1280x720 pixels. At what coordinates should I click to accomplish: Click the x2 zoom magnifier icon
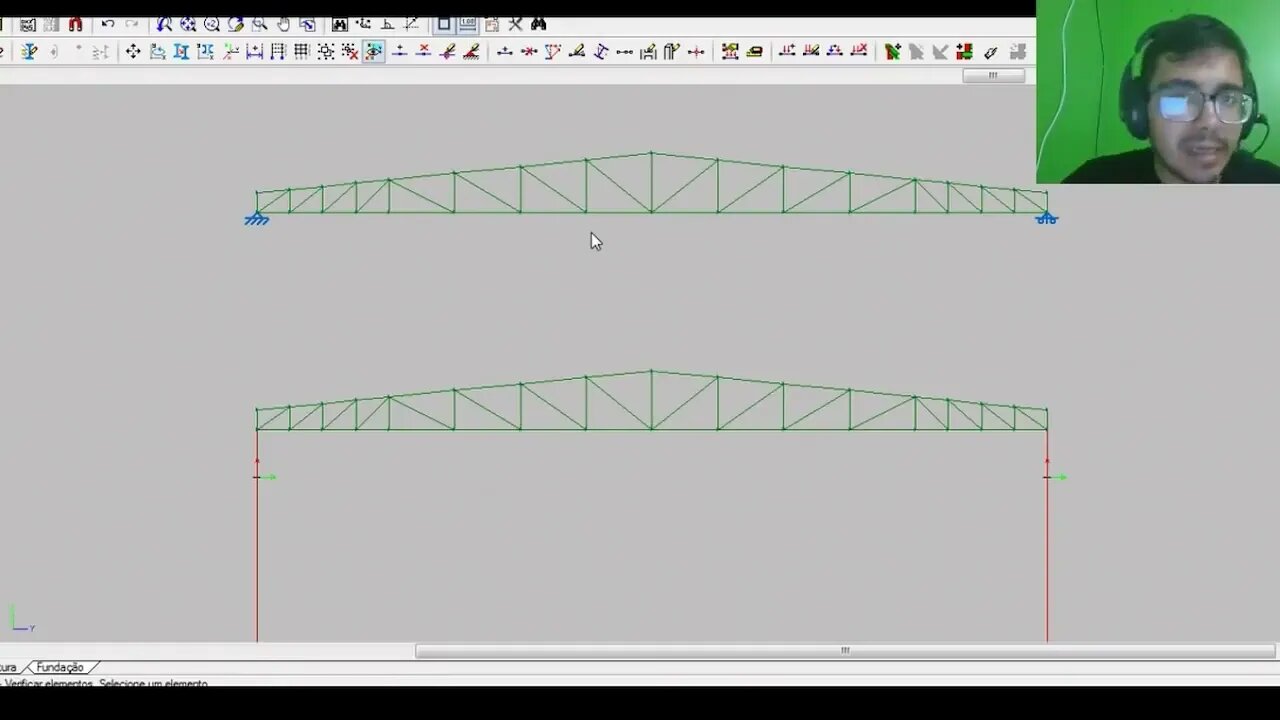point(212,24)
